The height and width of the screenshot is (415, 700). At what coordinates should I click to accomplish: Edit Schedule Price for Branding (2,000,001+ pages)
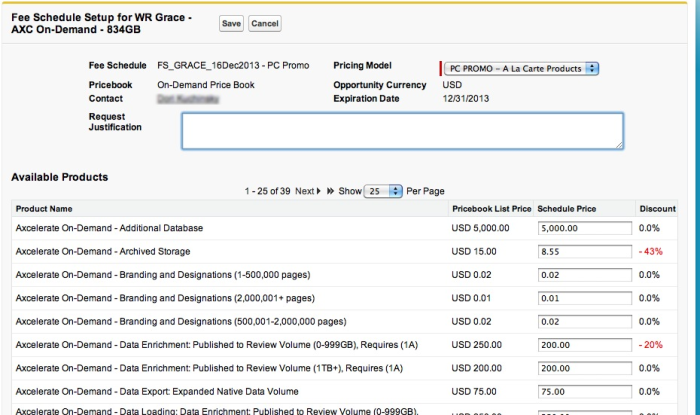tap(585, 298)
